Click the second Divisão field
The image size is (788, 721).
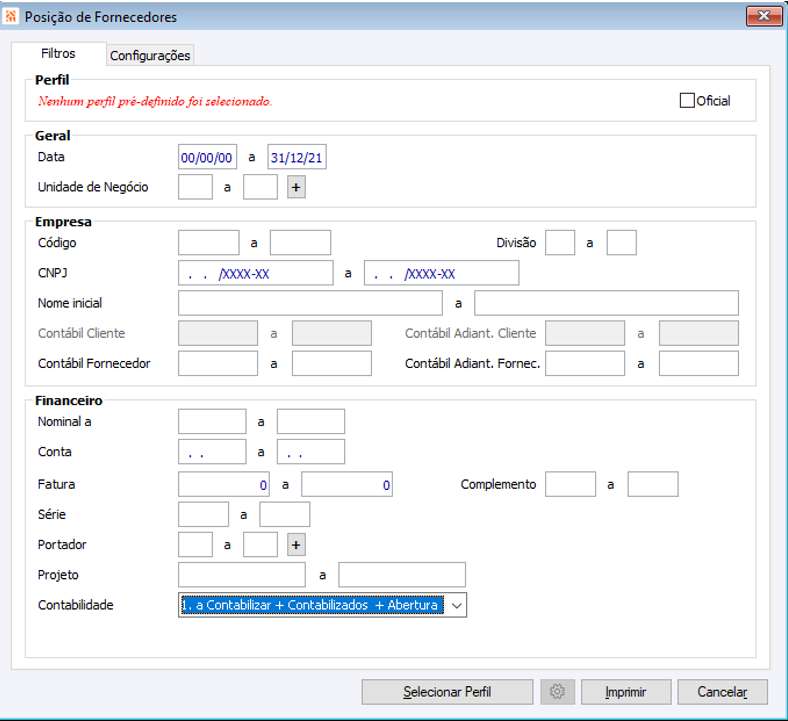622,243
